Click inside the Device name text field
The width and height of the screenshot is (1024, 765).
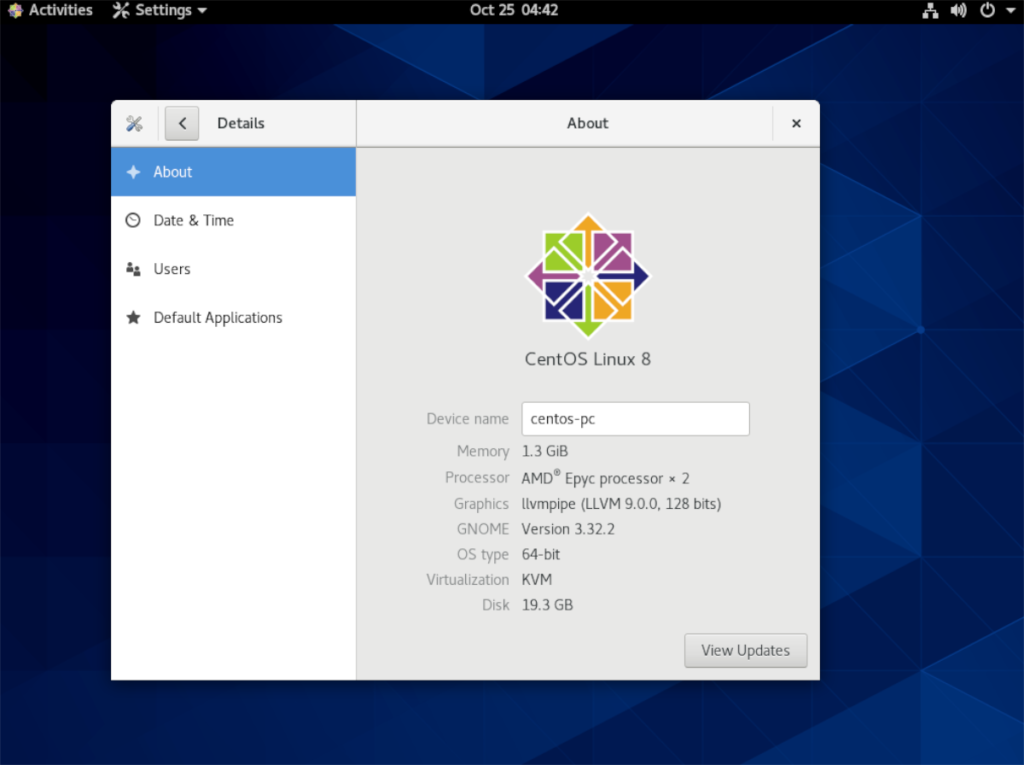(635, 418)
